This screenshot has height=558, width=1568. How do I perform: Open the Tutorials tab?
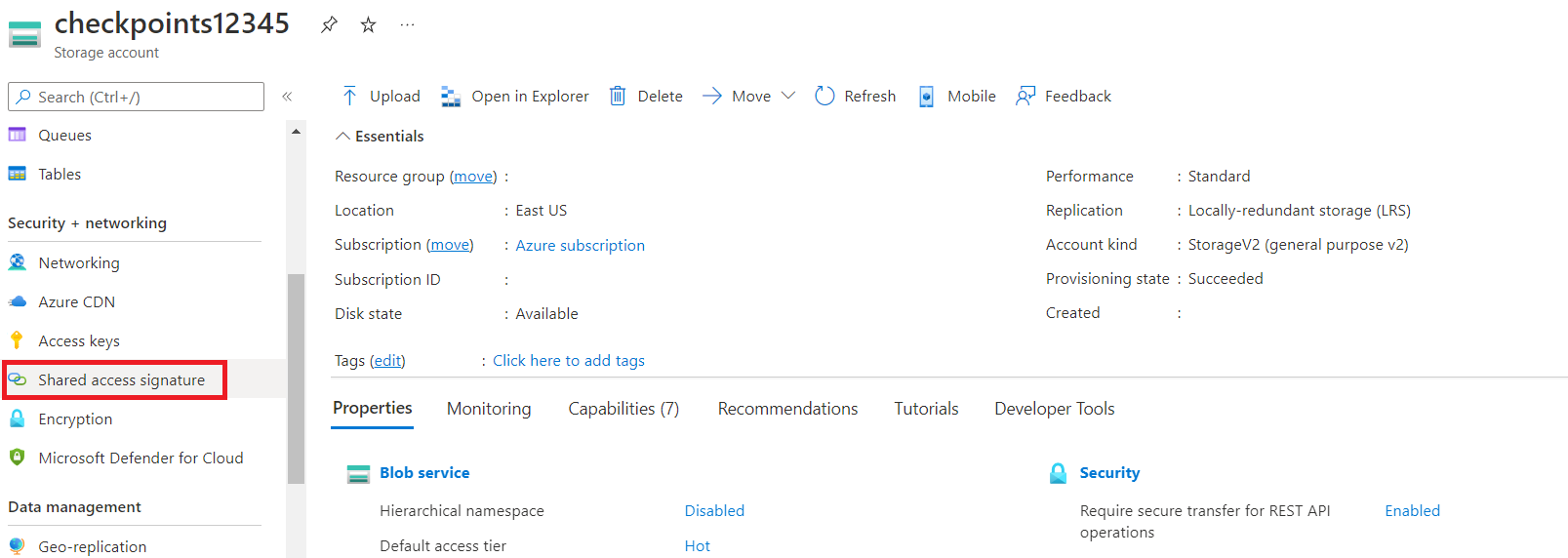[x=926, y=409]
